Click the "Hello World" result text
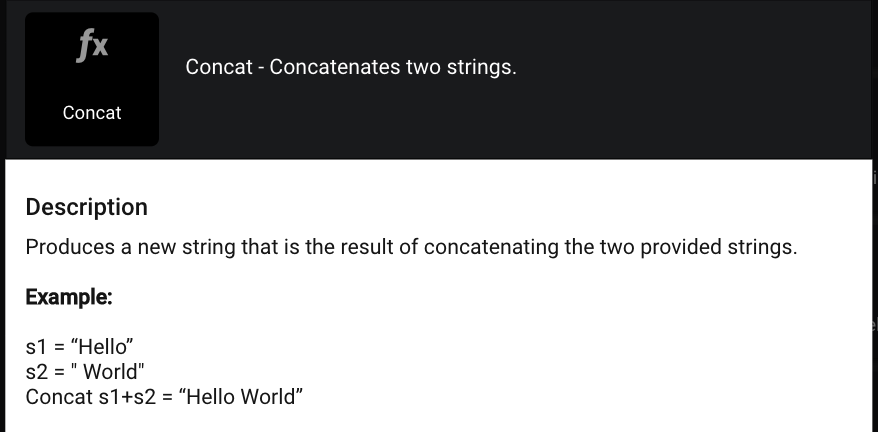This screenshot has height=432, width=878. pyautogui.click(x=240, y=397)
